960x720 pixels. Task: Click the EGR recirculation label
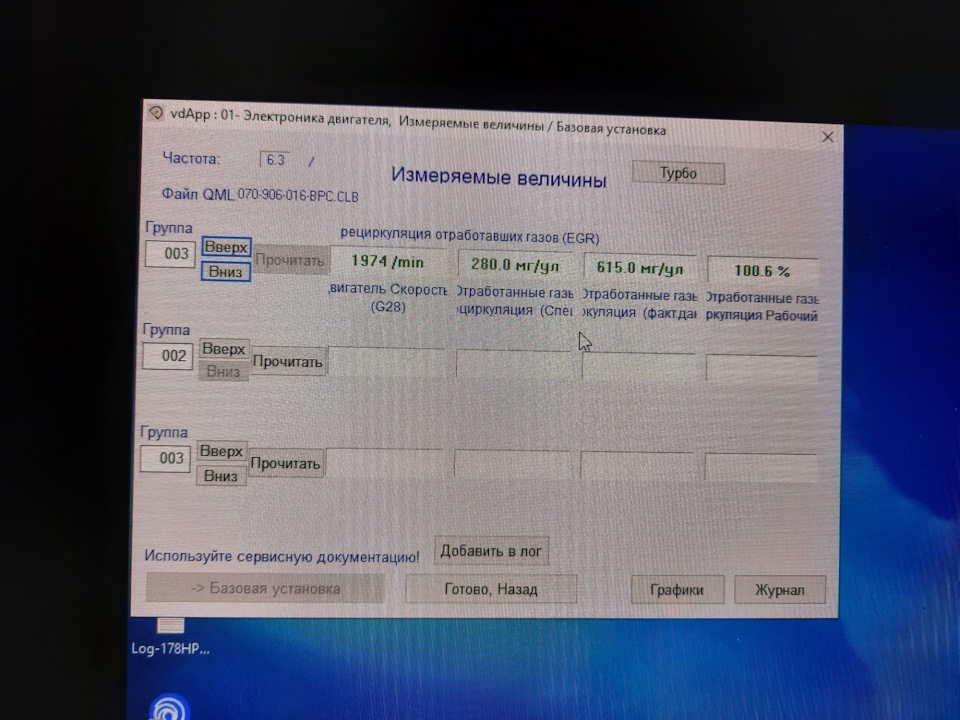click(x=470, y=234)
